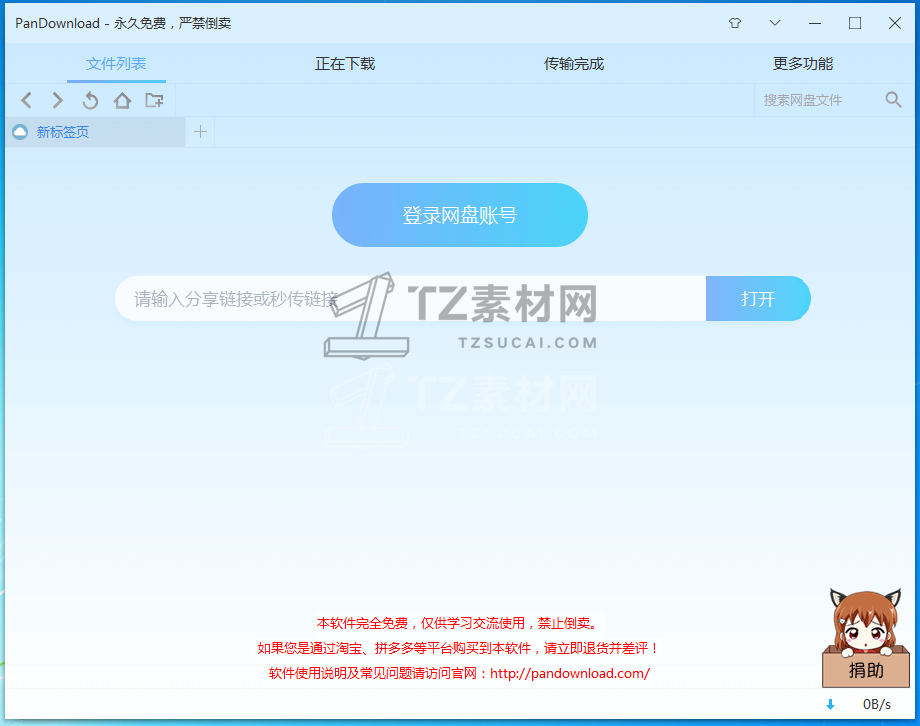Refresh the file list
The image size is (920, 726).
(90, 100)
